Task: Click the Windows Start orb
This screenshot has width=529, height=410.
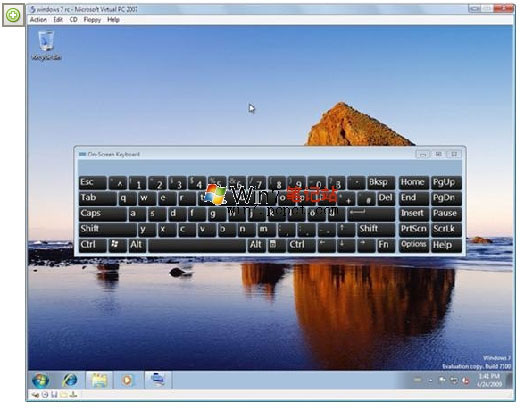Action: (x=41, y=380)
